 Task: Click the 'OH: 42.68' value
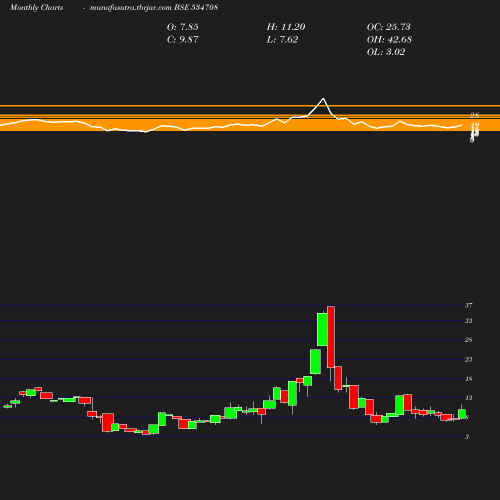tap(389, 39)
